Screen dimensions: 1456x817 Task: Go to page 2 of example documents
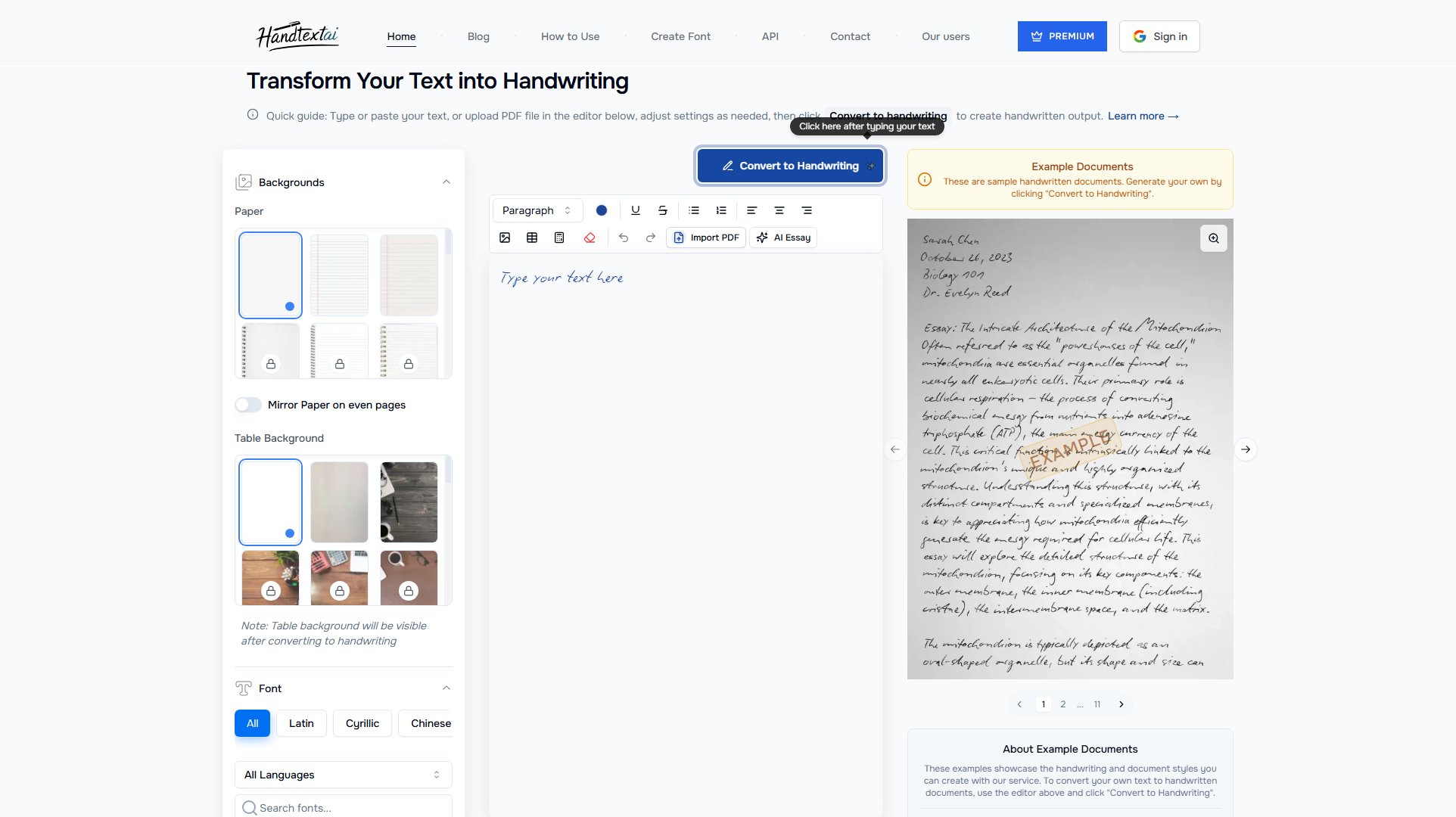pyautogui.click(x=1062, y=704)
